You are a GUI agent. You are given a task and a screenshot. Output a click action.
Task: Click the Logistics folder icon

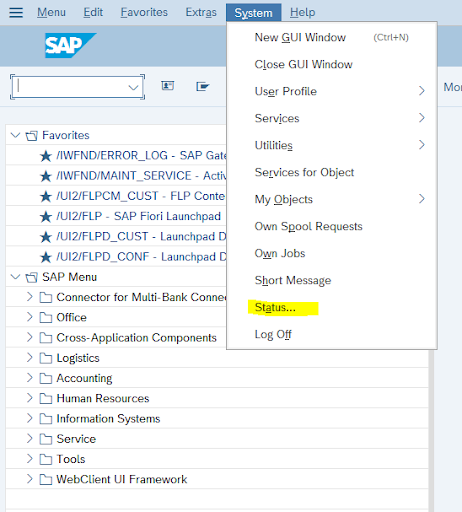pos(46,358)
